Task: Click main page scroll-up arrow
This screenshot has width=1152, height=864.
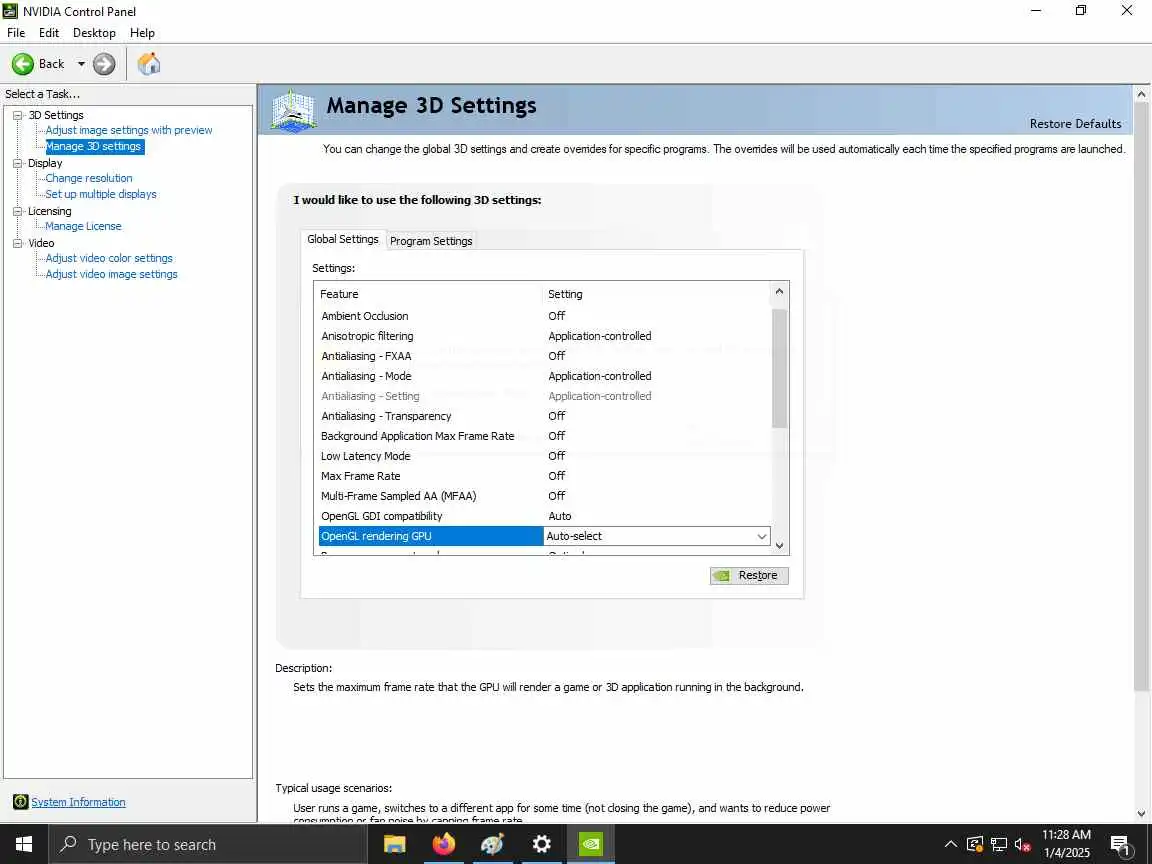Action: point(1142,95)
